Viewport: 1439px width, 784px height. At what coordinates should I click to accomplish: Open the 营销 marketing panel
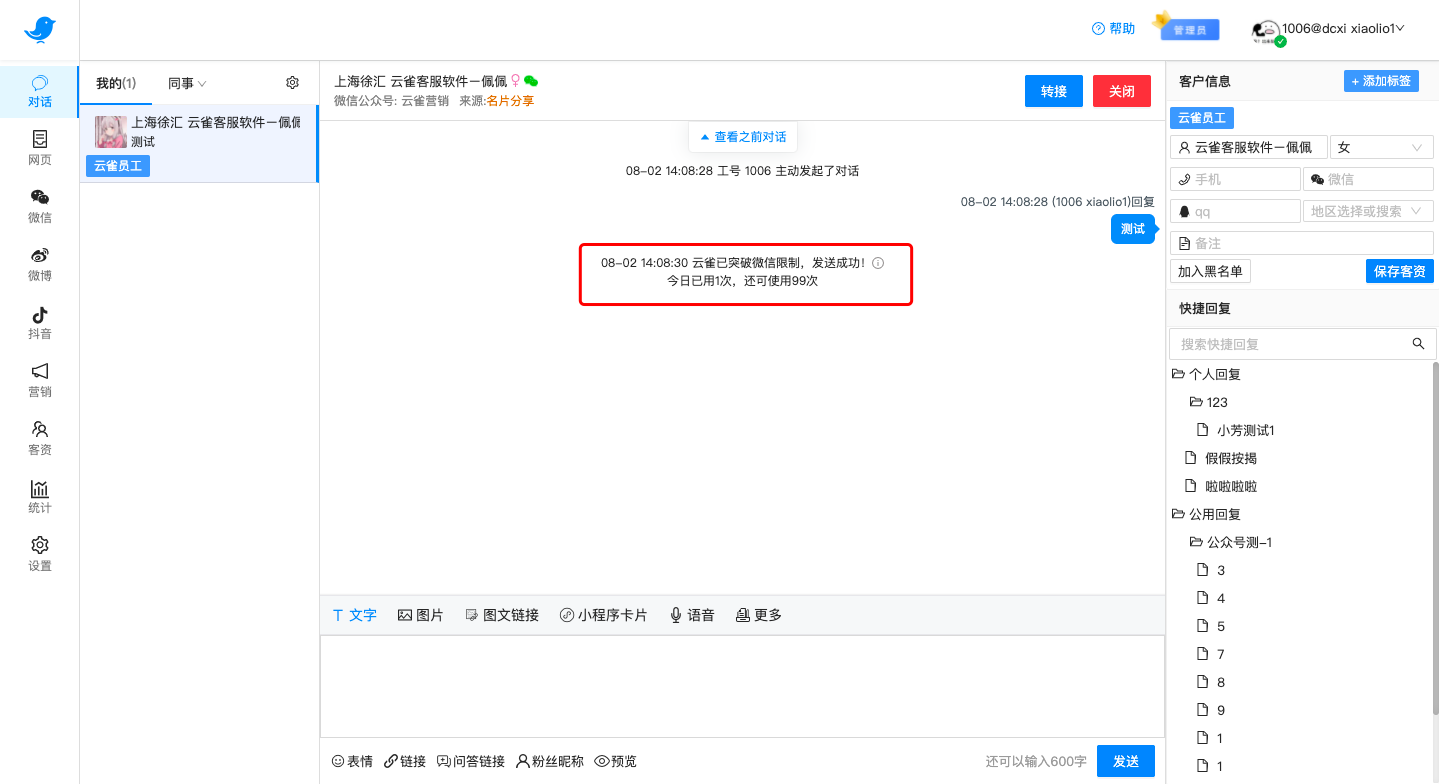[39, 380]
